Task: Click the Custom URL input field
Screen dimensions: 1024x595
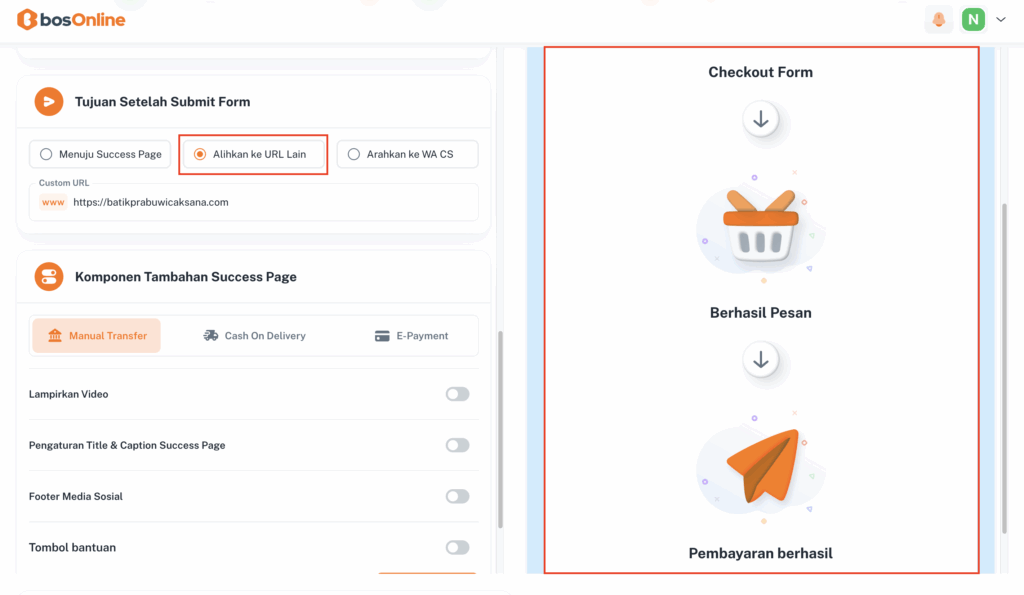Action: tap(270, 202)
